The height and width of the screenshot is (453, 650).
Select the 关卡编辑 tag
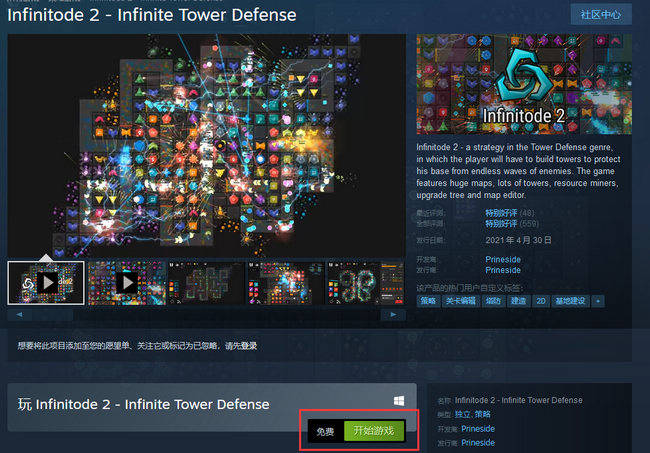461,301
